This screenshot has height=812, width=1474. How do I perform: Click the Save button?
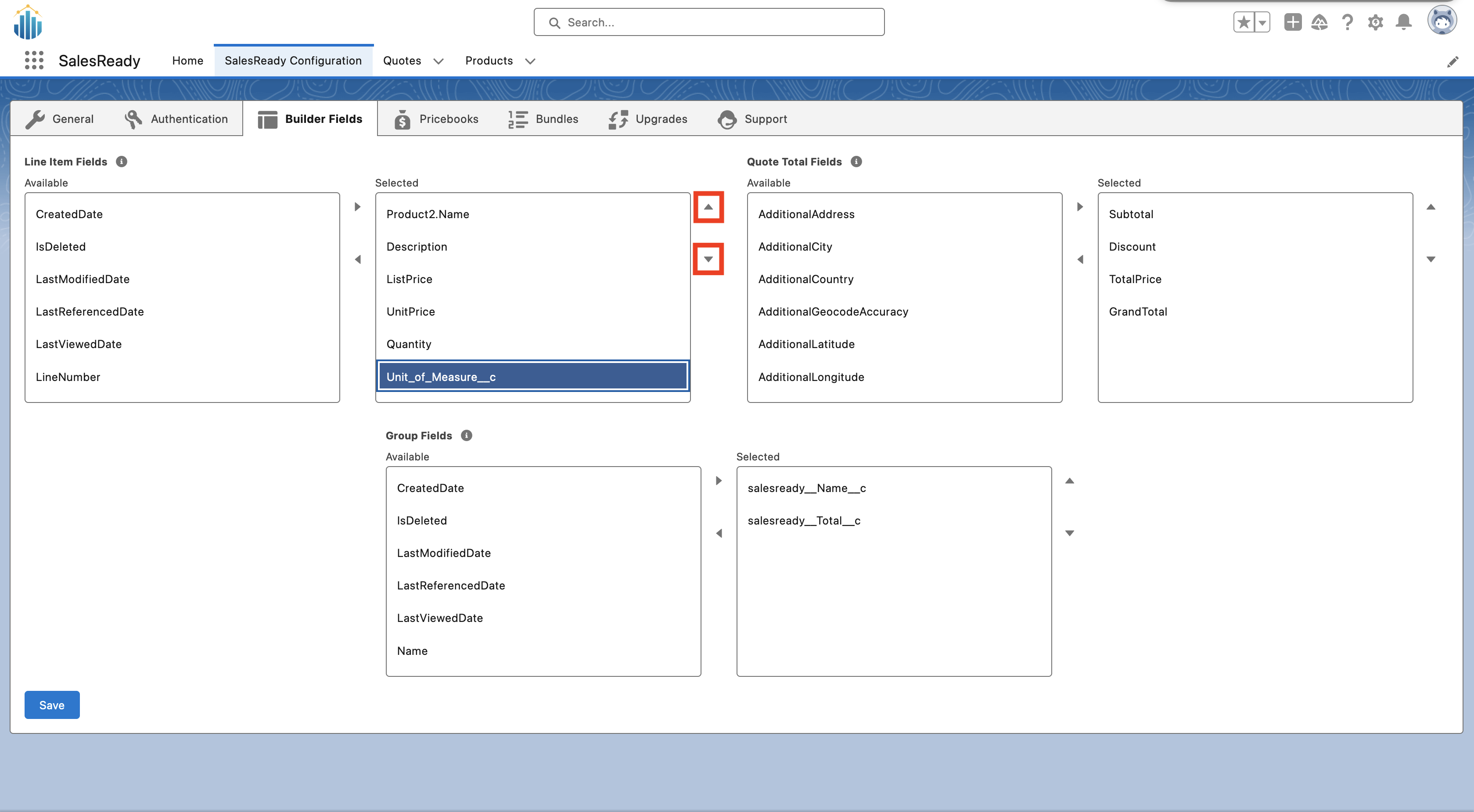[51, 705]
